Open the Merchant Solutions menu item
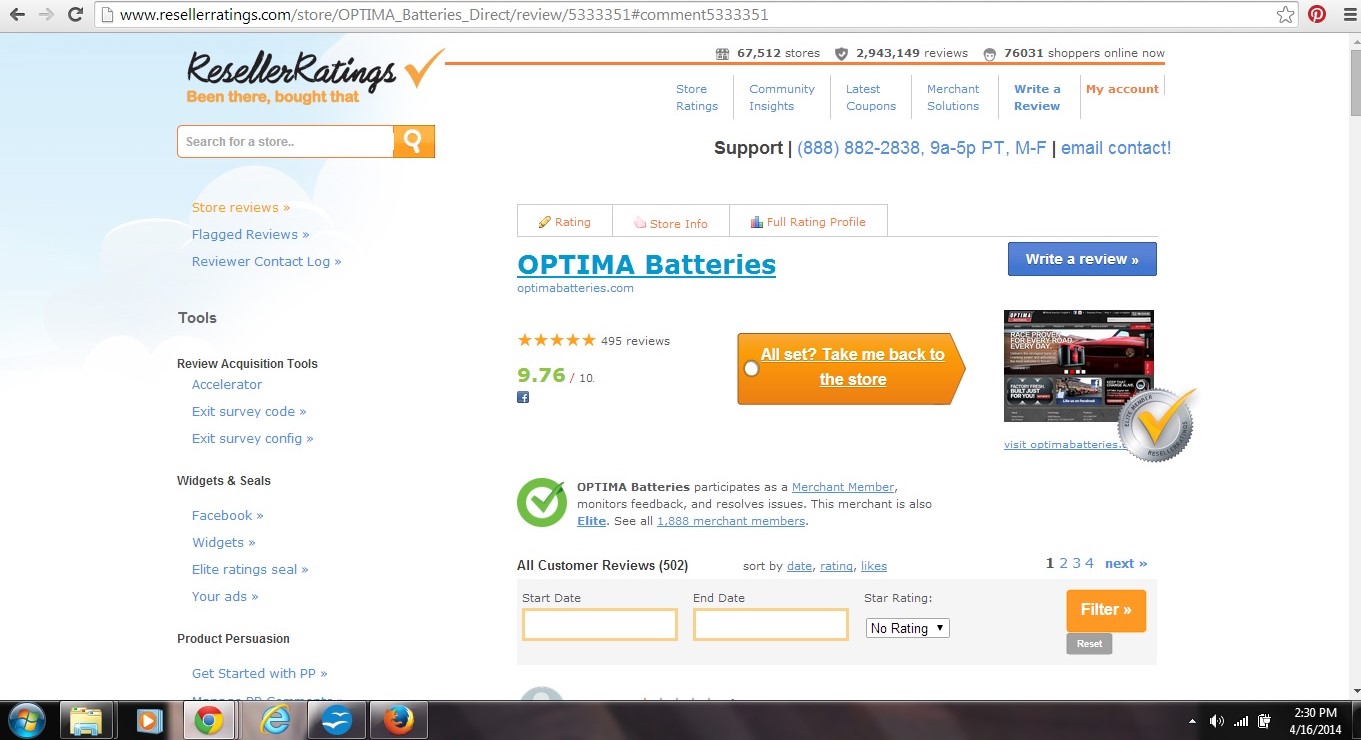Screen dimensions: 1361x740 (x=953, y=97)
